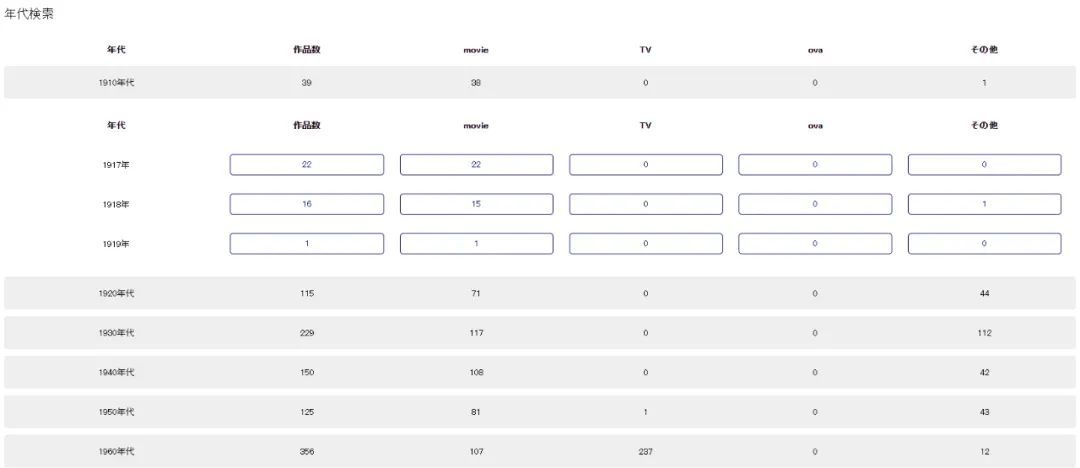
Task: Open 1918年 movie box showing 15
Action: point(476,204)
